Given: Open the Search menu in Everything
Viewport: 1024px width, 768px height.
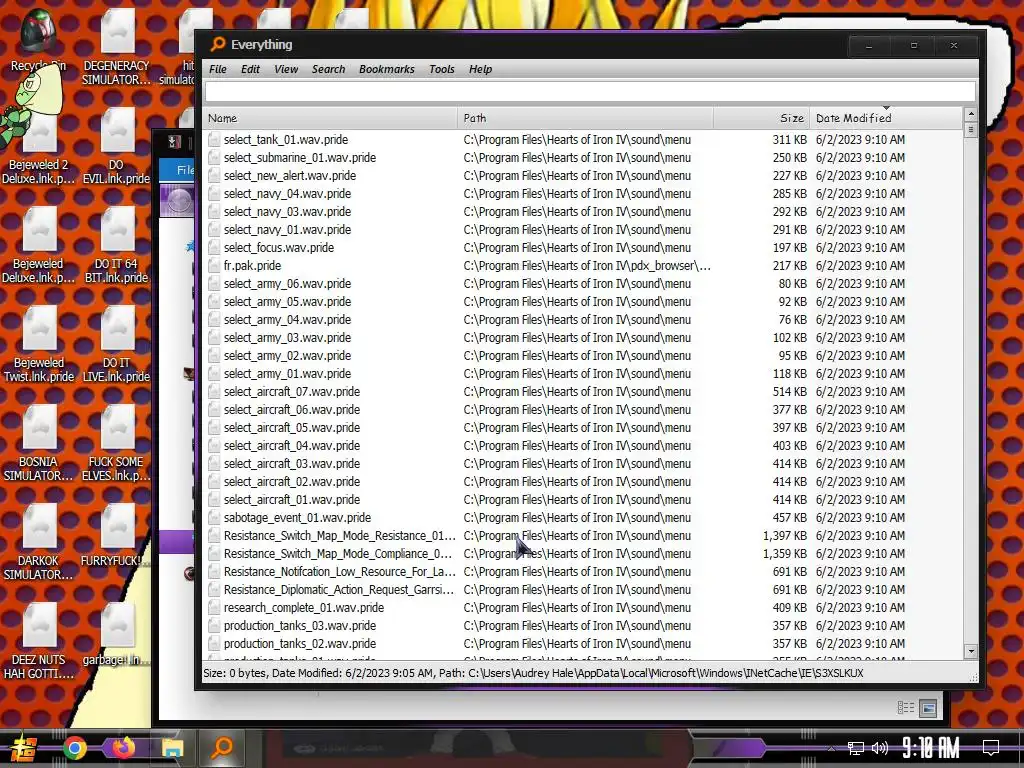Looking at the screenshot, I should pos(328,69).
